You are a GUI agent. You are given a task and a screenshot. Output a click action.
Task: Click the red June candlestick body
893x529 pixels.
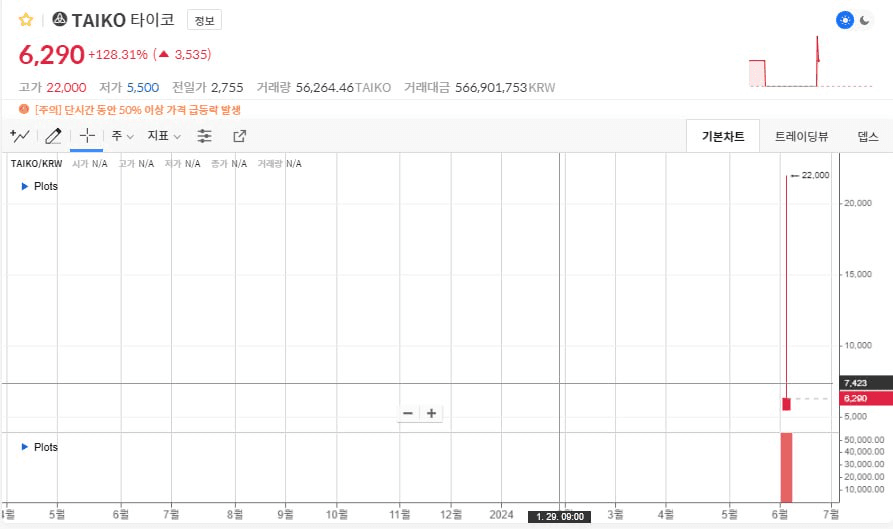[787, 404]
